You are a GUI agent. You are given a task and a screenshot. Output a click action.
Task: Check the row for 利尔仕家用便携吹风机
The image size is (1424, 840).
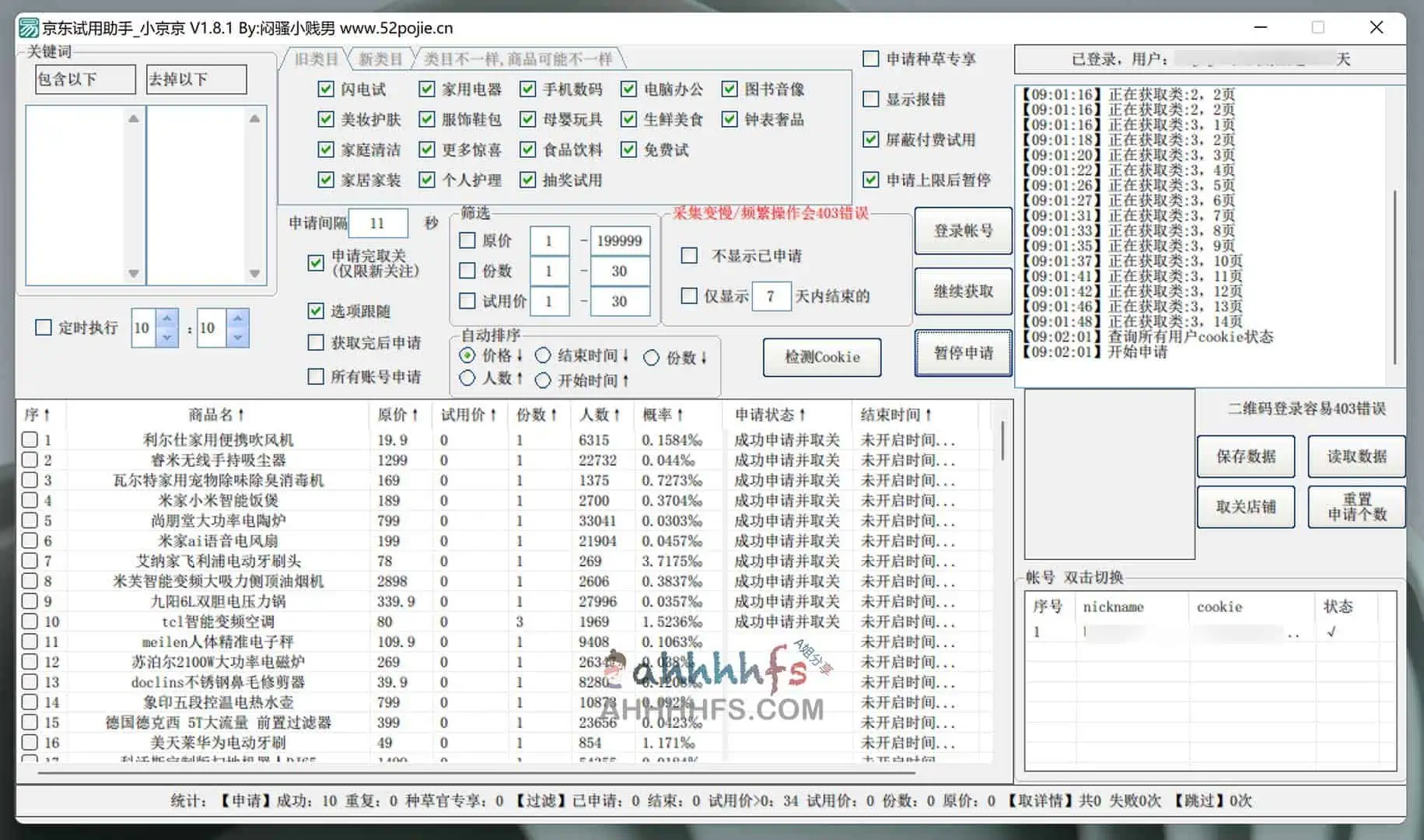coord(30,439)
